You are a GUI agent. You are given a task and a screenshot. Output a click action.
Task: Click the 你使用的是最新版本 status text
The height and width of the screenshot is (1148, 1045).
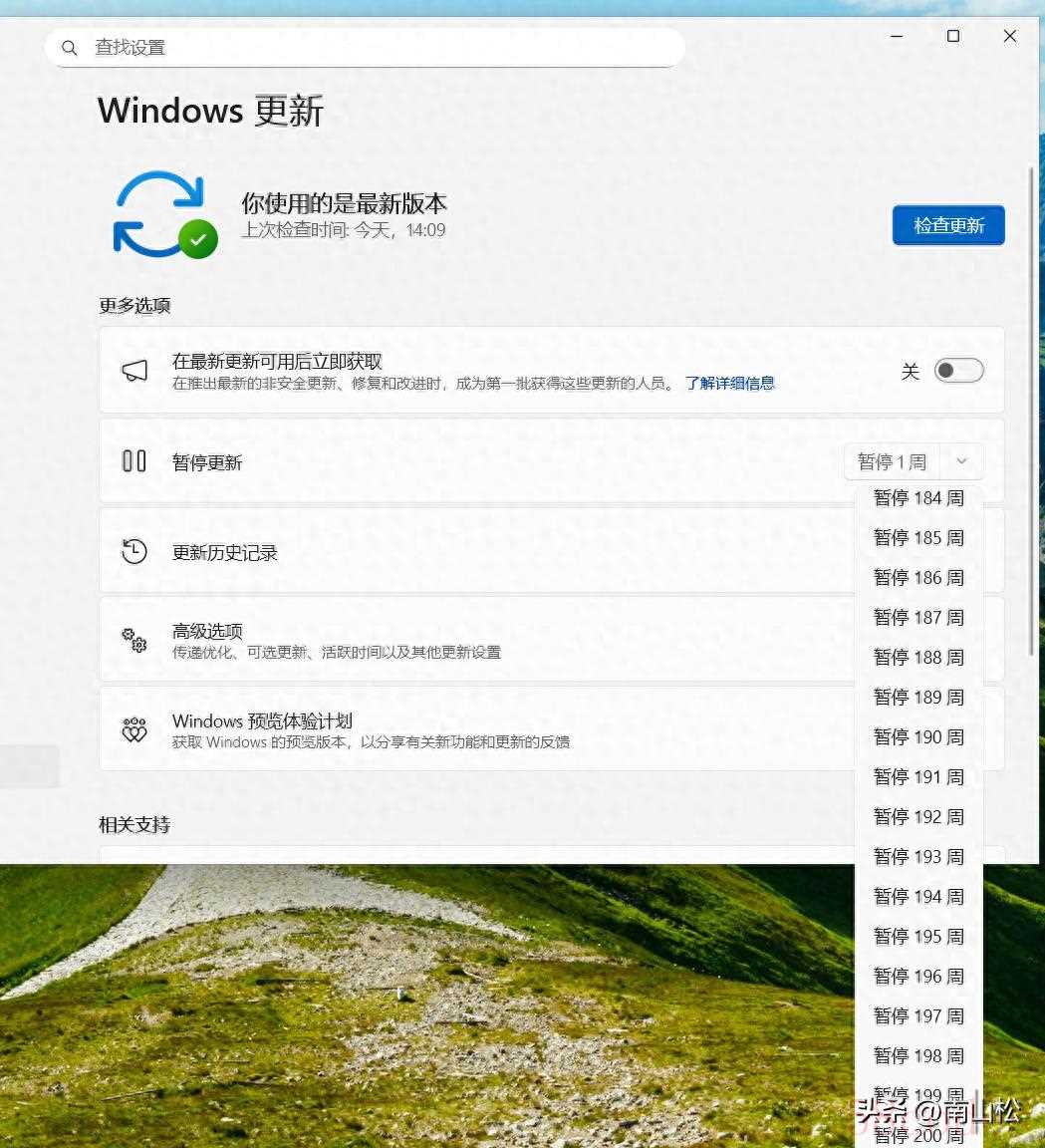click(344, 203)
